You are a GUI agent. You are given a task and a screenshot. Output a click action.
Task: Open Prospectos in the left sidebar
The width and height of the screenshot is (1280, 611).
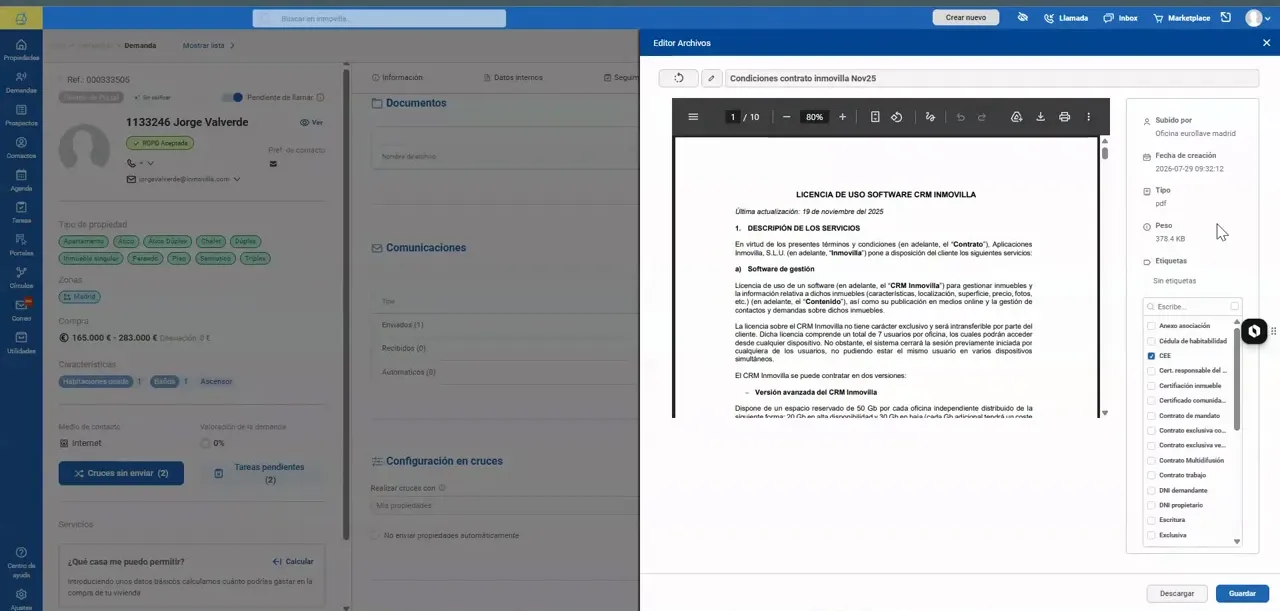[21, 116]
